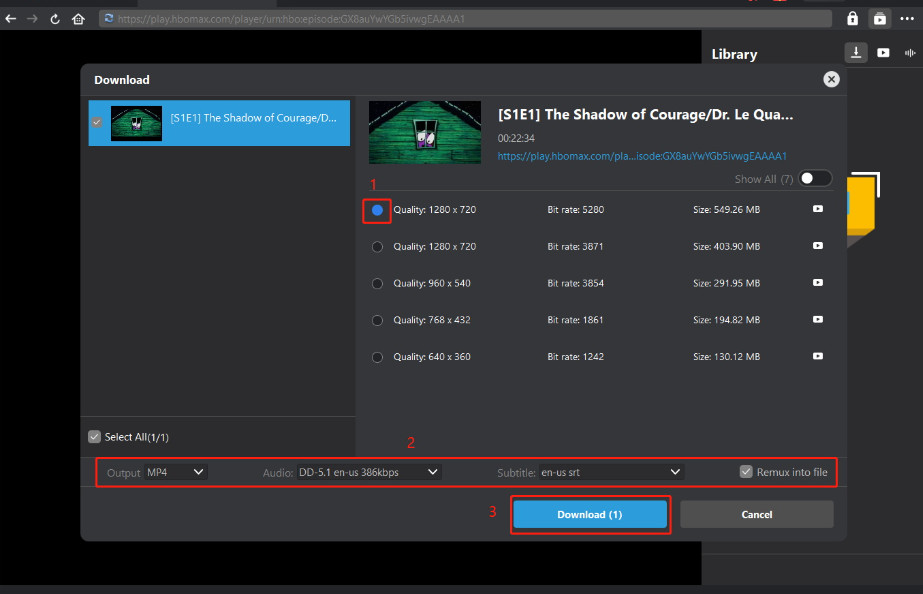Click video icon on the 403.90 MB row
The image size is (923, 594).
point(818,245)
